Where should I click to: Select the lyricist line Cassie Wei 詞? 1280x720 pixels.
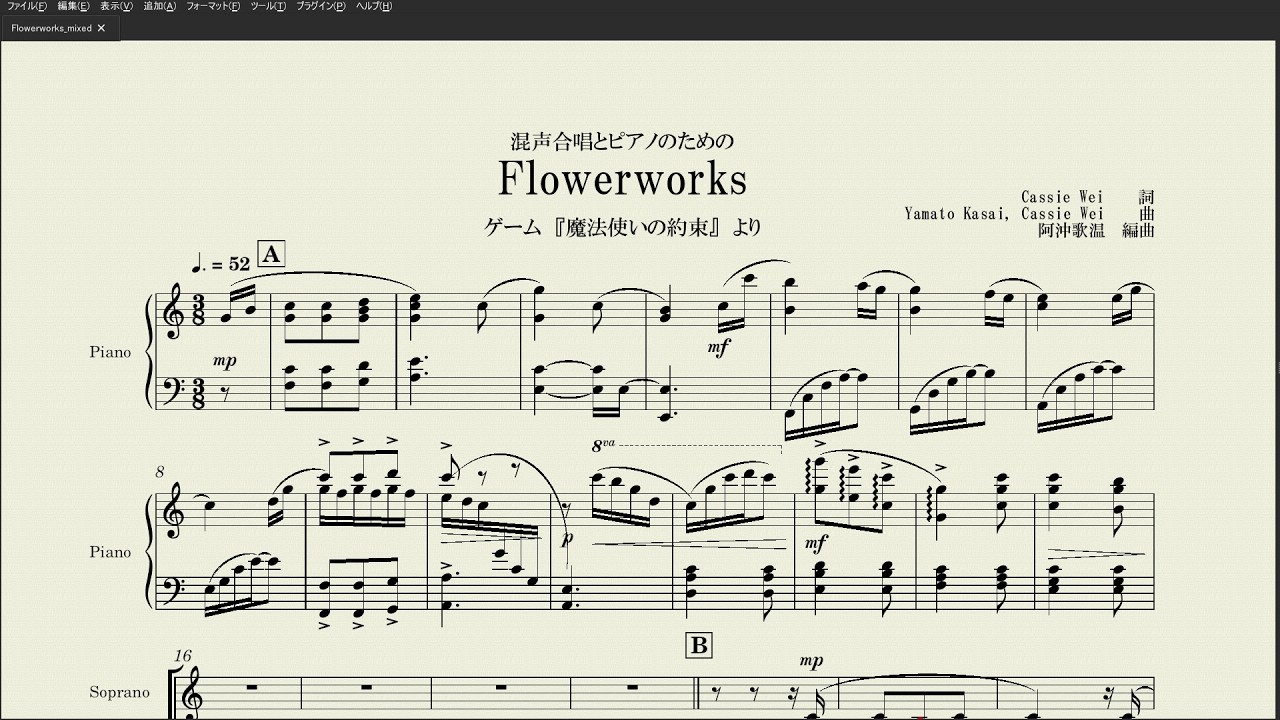[x=1088, y=197]
